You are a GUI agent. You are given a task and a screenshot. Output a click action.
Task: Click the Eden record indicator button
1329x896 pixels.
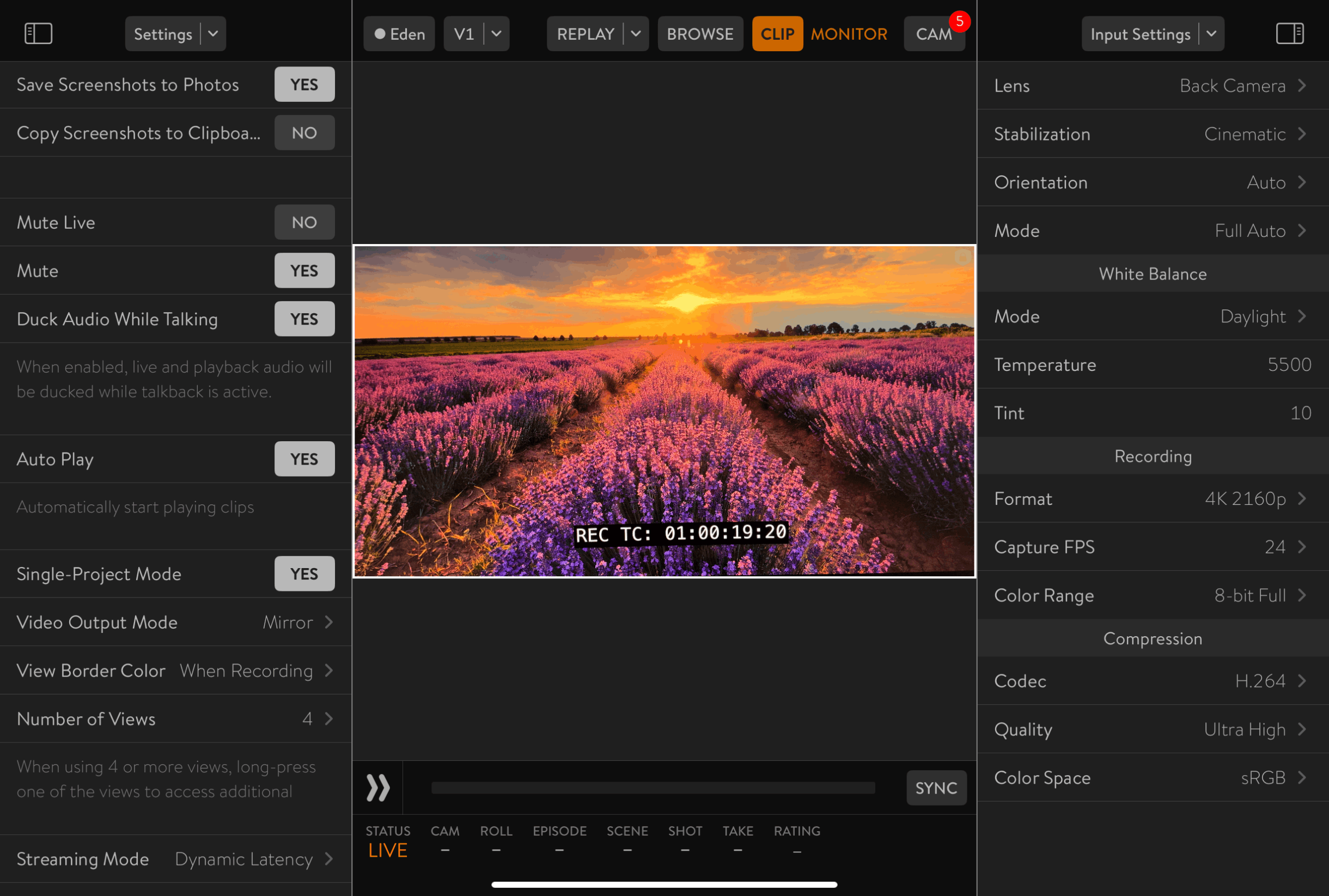[399, 34]
